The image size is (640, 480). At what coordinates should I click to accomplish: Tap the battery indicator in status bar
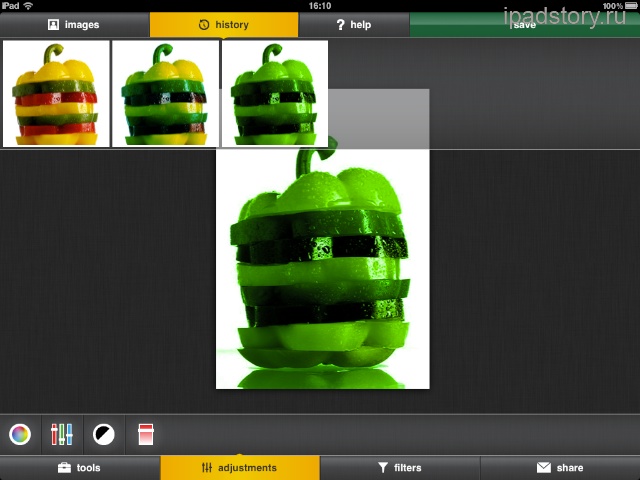(631, 6)
